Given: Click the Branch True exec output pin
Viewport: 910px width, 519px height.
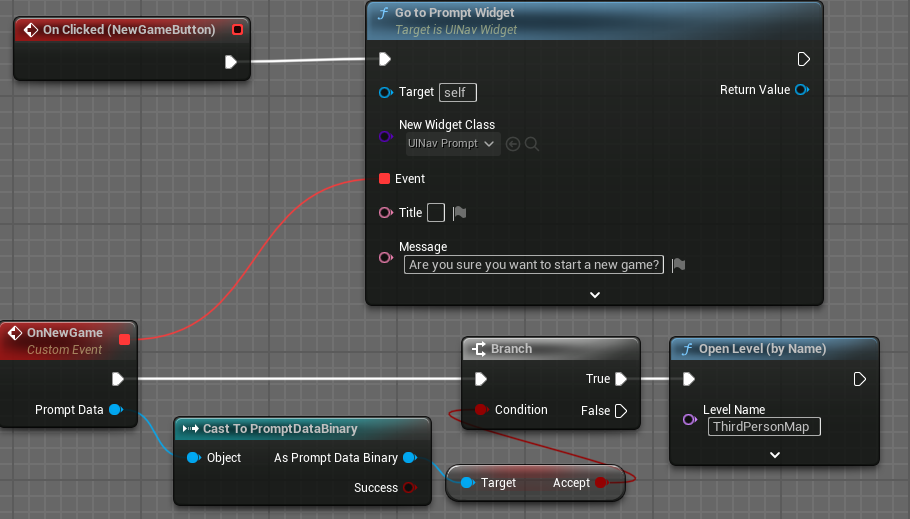Looking at the screenshot, I should [621, 379].
